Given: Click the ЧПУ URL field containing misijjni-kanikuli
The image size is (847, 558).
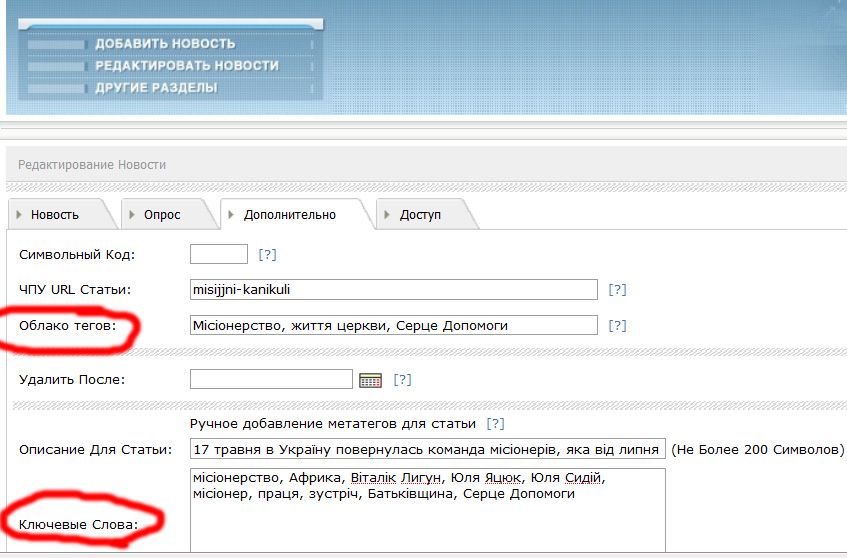Looking at the screenshot, I should (x=393, y=290).
